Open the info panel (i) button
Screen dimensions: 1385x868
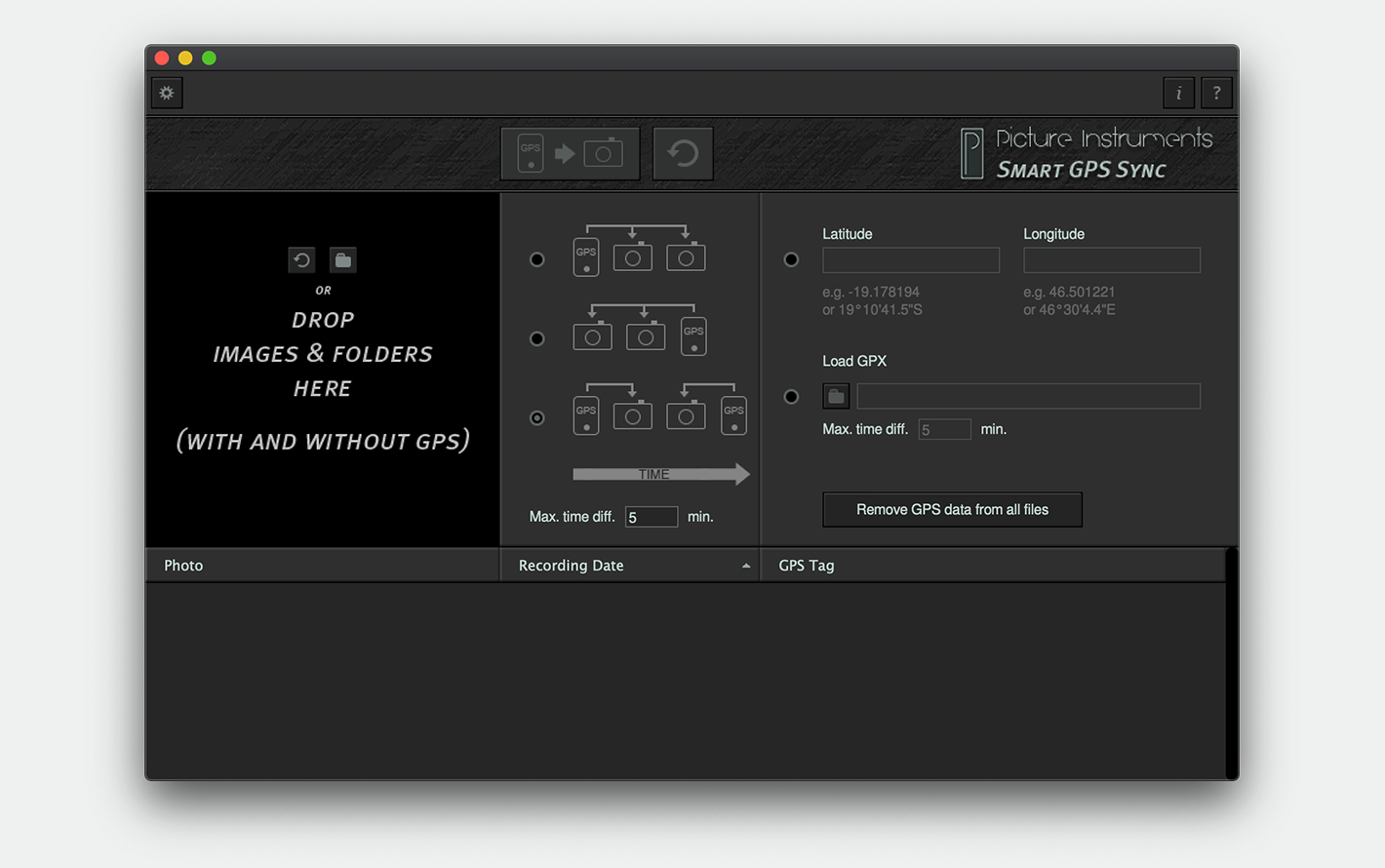(x=1178, y=93)
